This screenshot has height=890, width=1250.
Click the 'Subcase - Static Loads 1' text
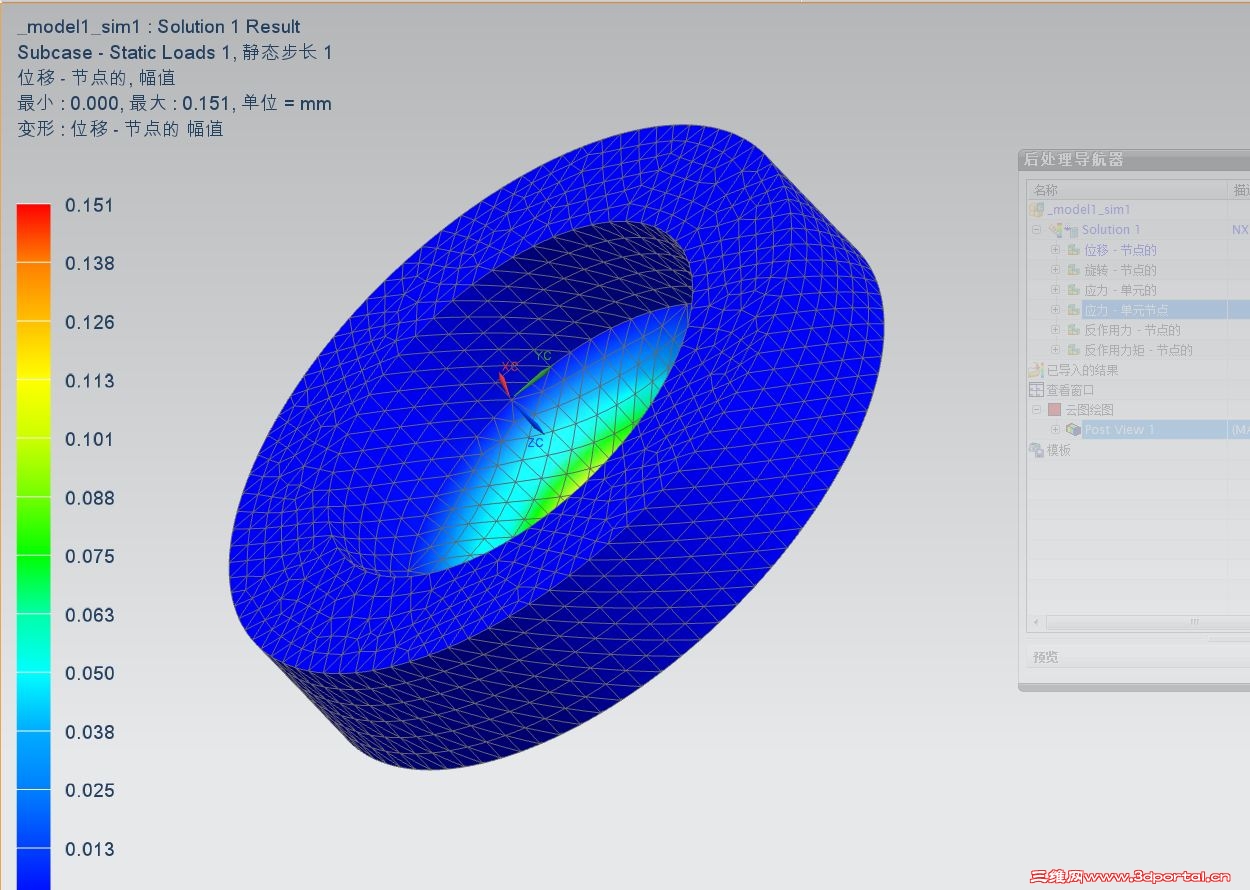click(124, 52)
